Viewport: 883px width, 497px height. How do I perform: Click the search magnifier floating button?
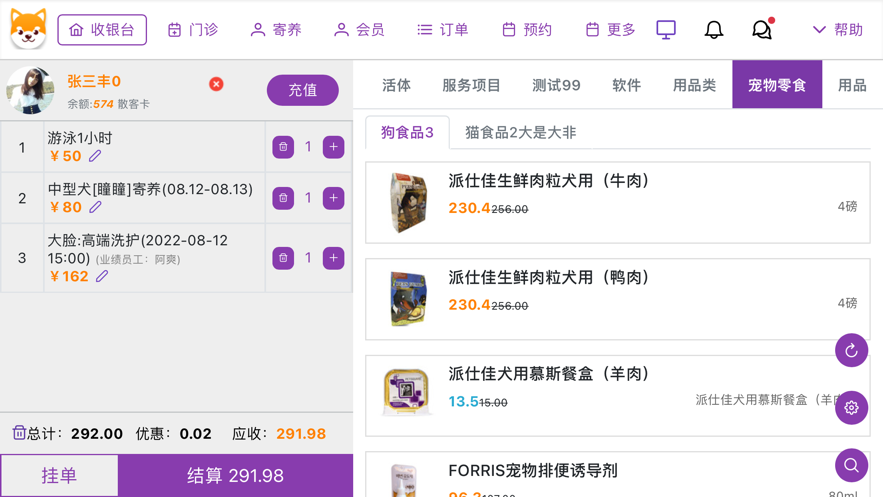(851, 465)
